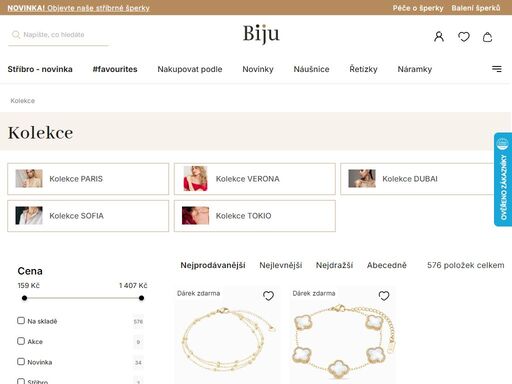
Task: Open the Ověřeno zákazníky side badge
Action: pos(503,180)
